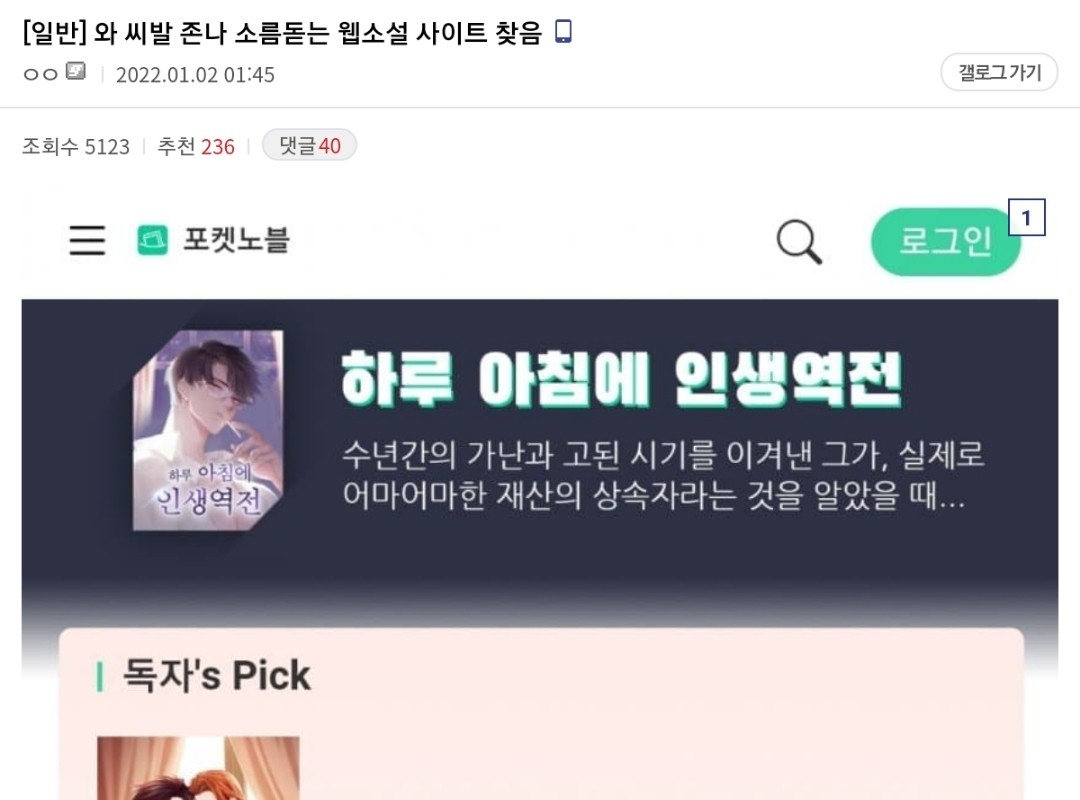Open the hamburger menu icon
Viewport: 1080px width, 800px height.
tap(87, 240)
